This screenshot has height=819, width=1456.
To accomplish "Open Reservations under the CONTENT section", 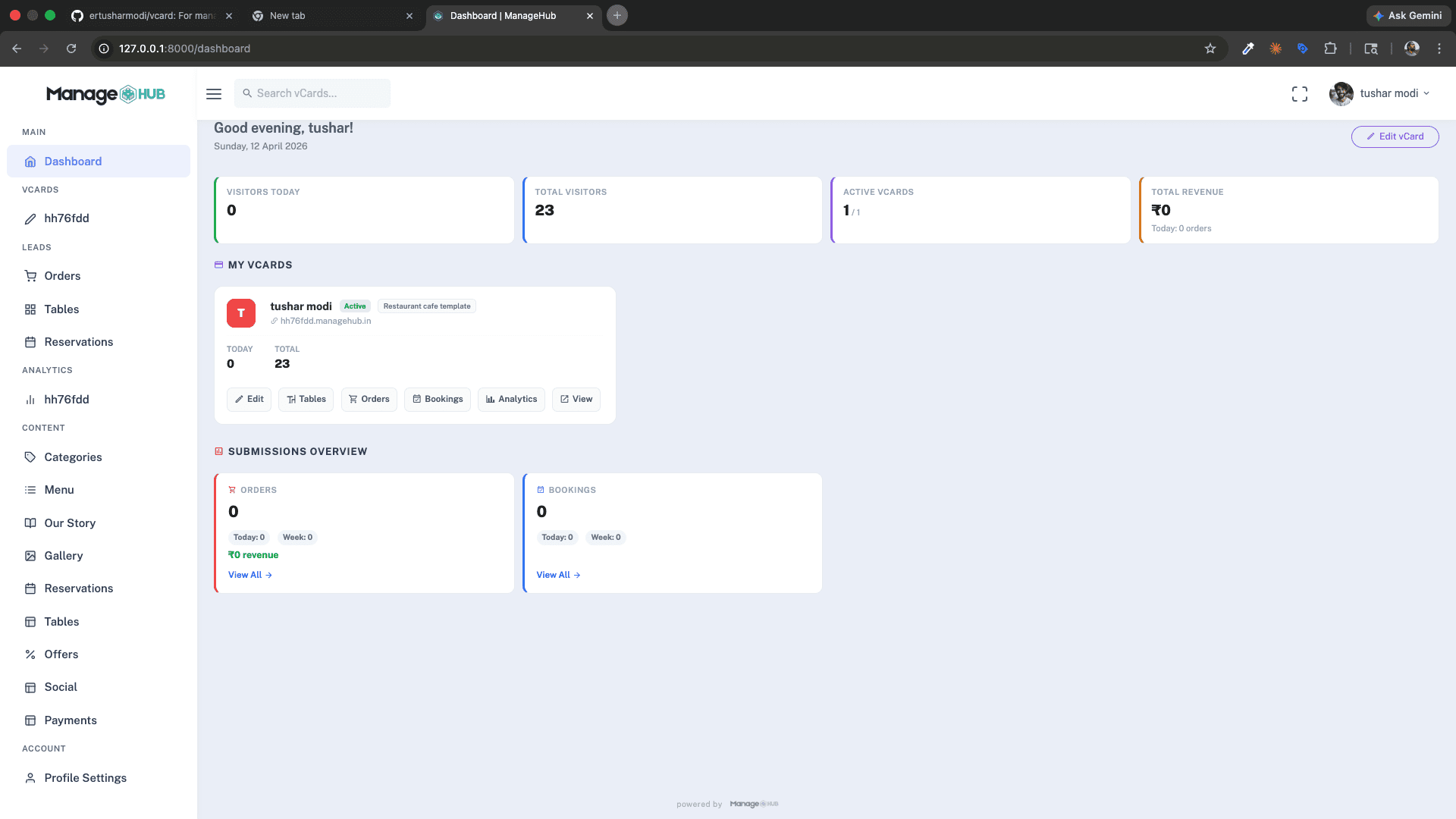I will 99,588.
